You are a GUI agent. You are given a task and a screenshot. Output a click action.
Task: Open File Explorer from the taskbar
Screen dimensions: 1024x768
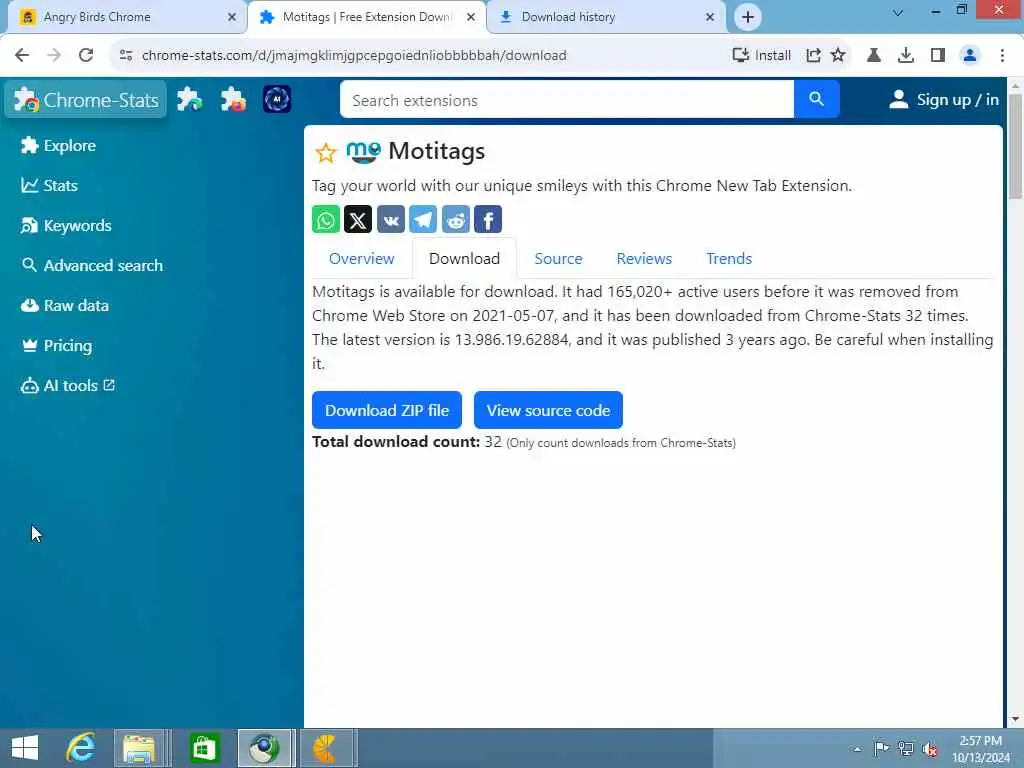pos(139,748)
